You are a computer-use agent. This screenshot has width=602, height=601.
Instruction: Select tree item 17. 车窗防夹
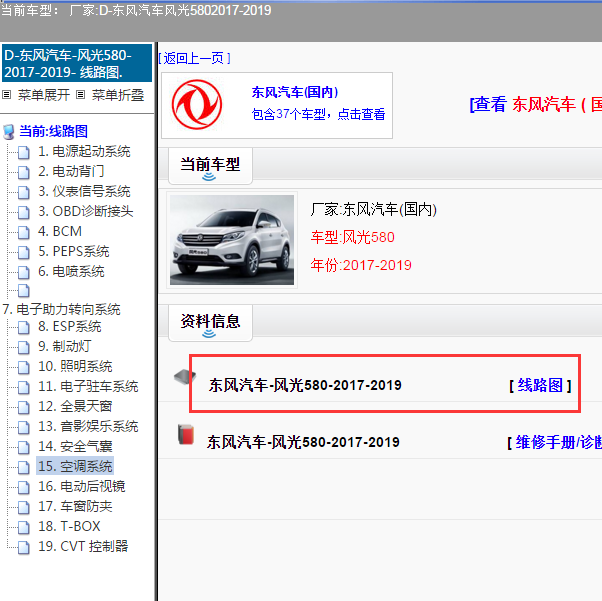coord(75,507)
